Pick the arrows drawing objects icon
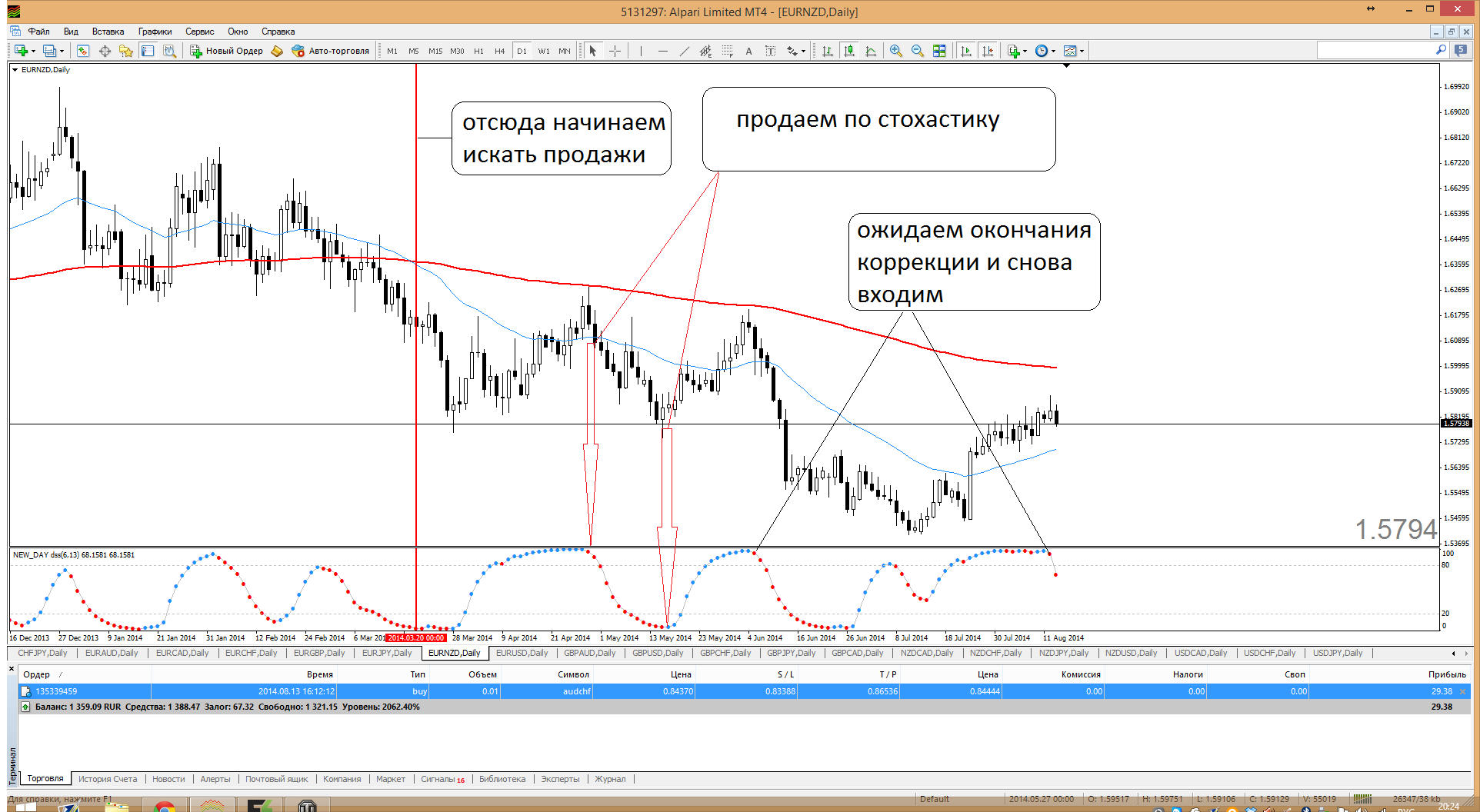1480x812 pixels. pos(792,51)
